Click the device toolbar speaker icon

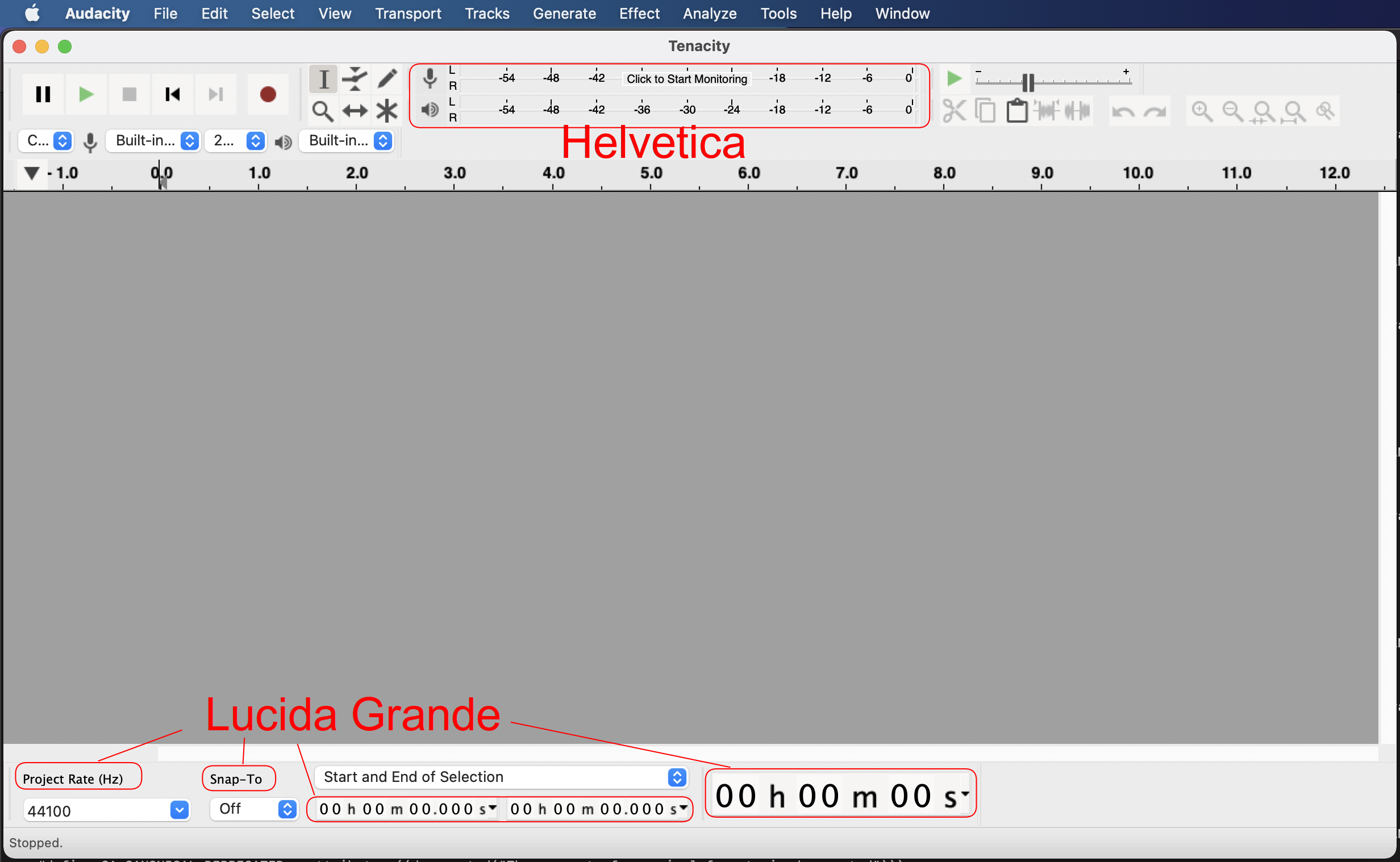[x=283, y=142]
